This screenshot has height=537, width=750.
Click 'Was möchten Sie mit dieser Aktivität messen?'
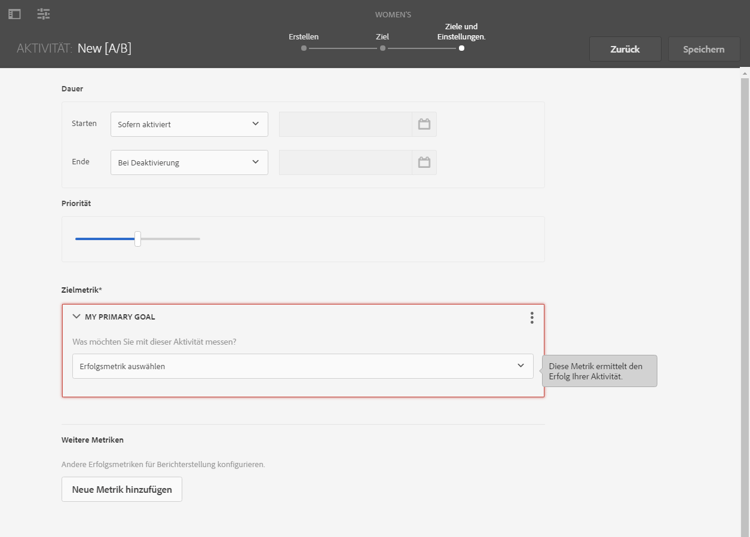tap(154, 342)
